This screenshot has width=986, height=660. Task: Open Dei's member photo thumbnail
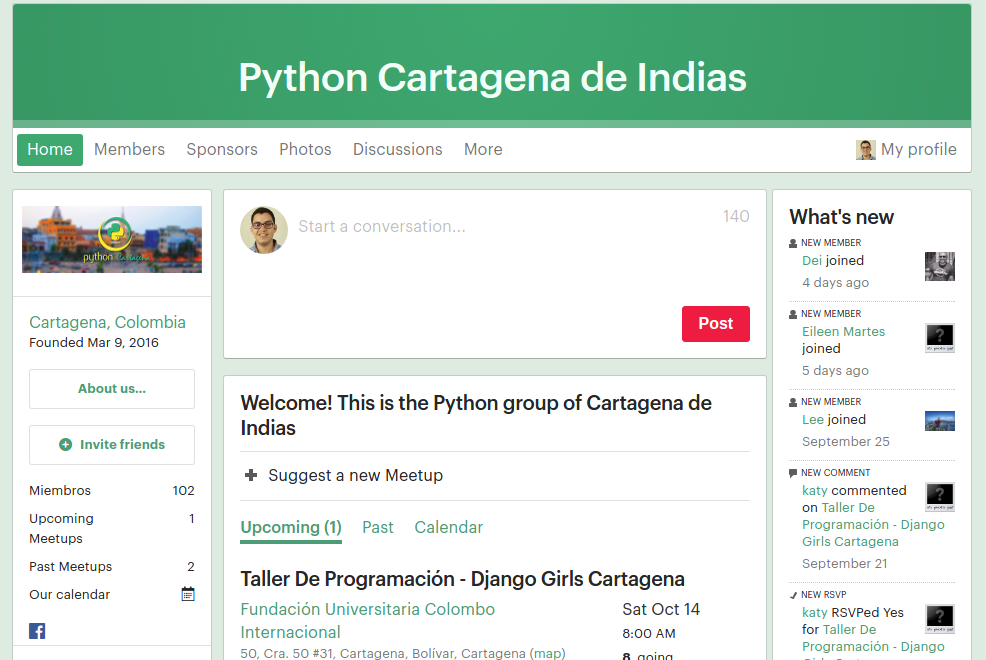tap(939, 267)
